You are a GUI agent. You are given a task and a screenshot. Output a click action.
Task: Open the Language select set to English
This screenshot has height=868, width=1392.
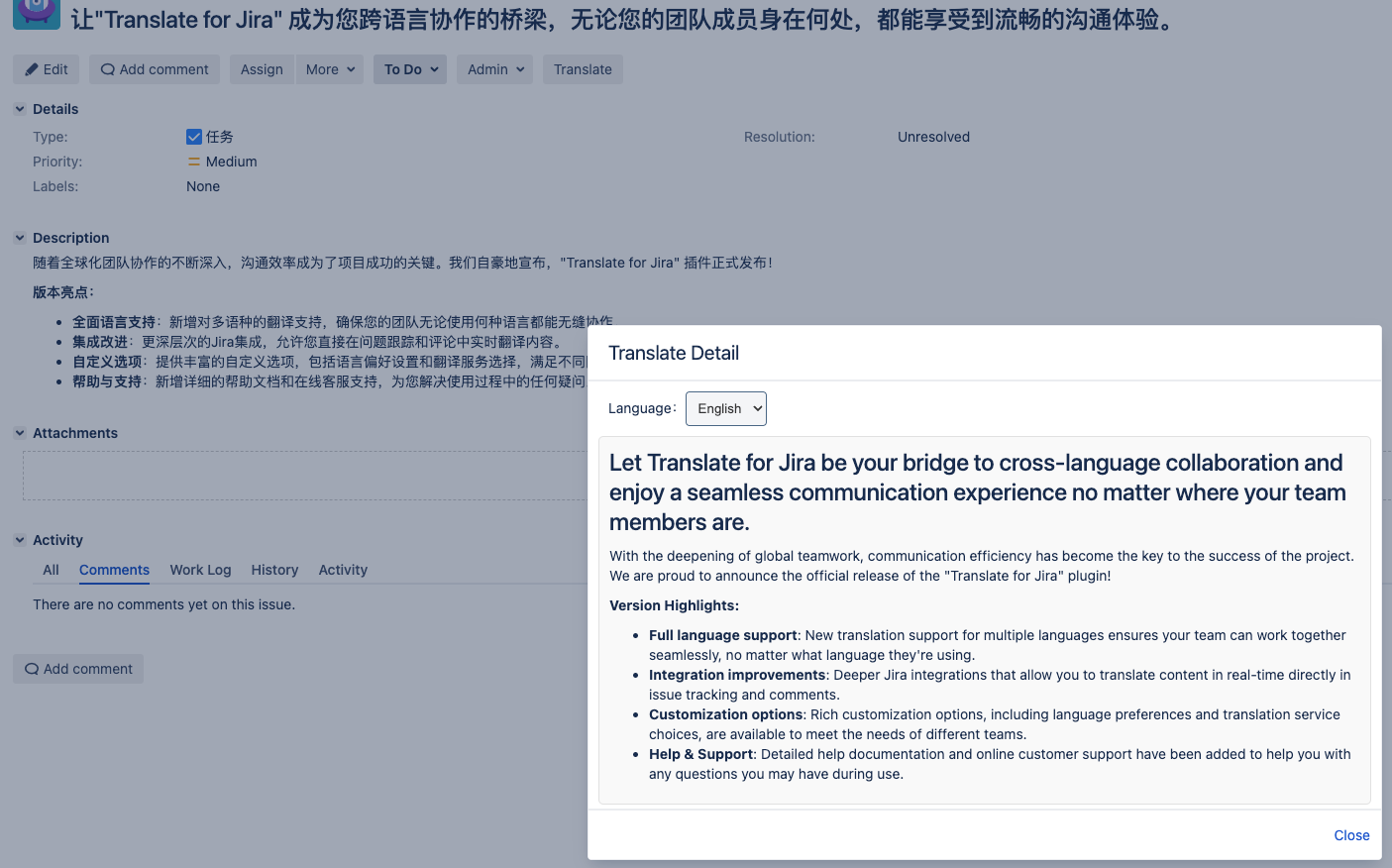click(726, 408)
